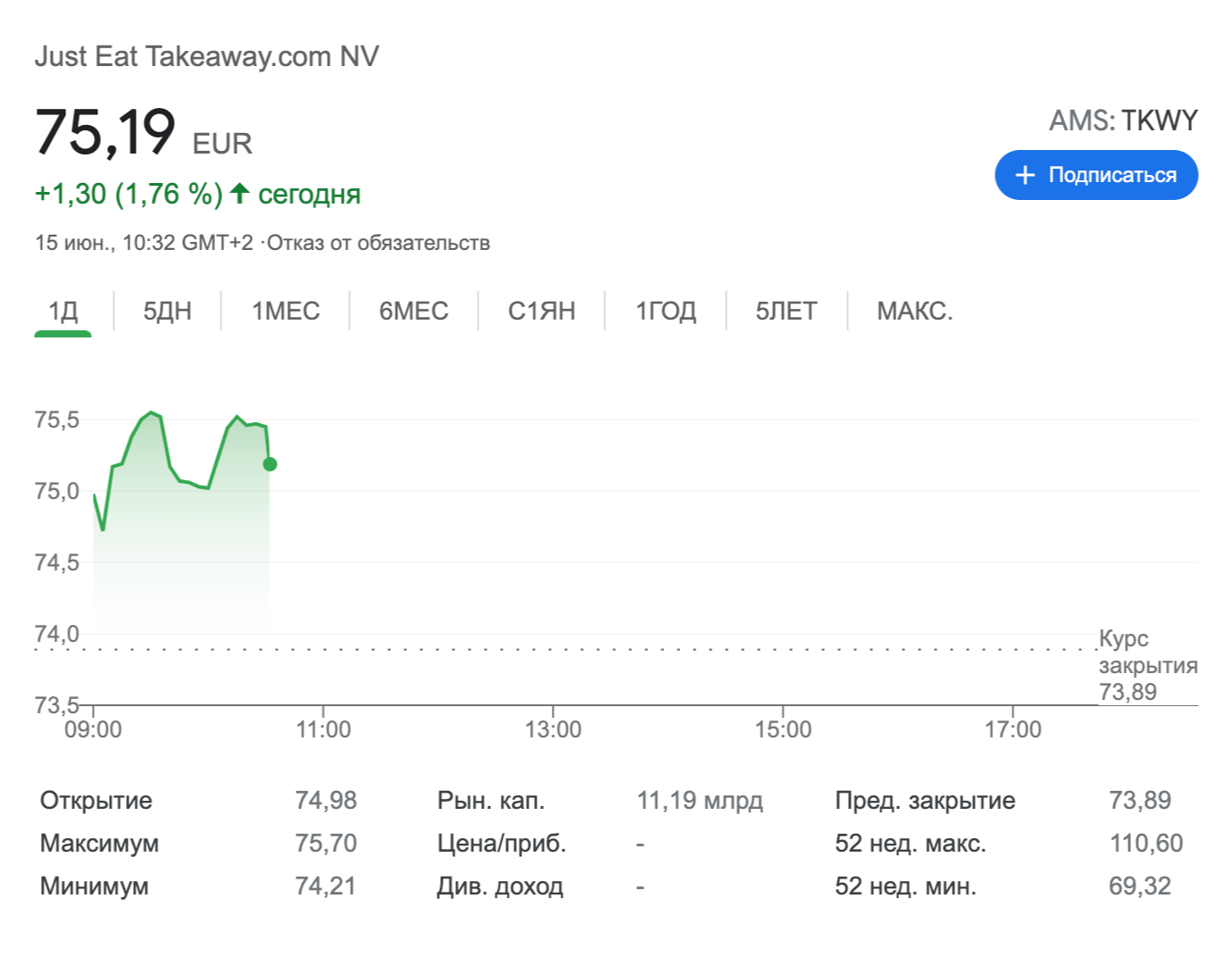This screenshot has width=1232, height=957.
Task: Click the Just Eat Takeaway.com NV title
Action: [207, 56]
